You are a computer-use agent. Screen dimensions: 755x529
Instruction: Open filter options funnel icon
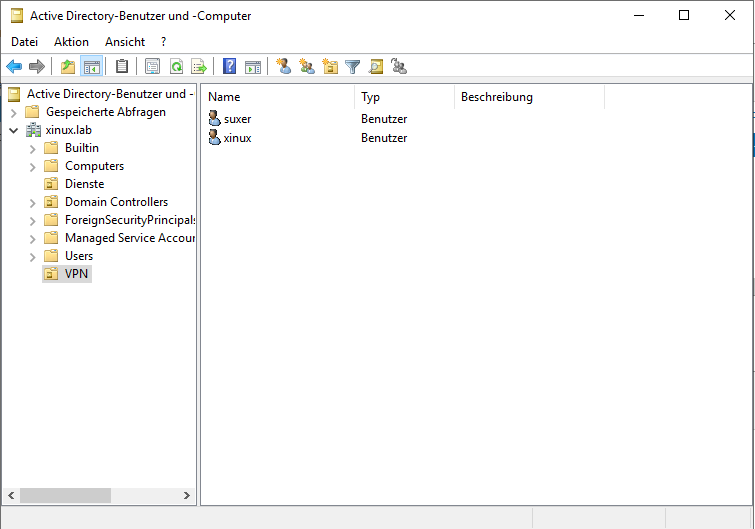coord(353,67)
